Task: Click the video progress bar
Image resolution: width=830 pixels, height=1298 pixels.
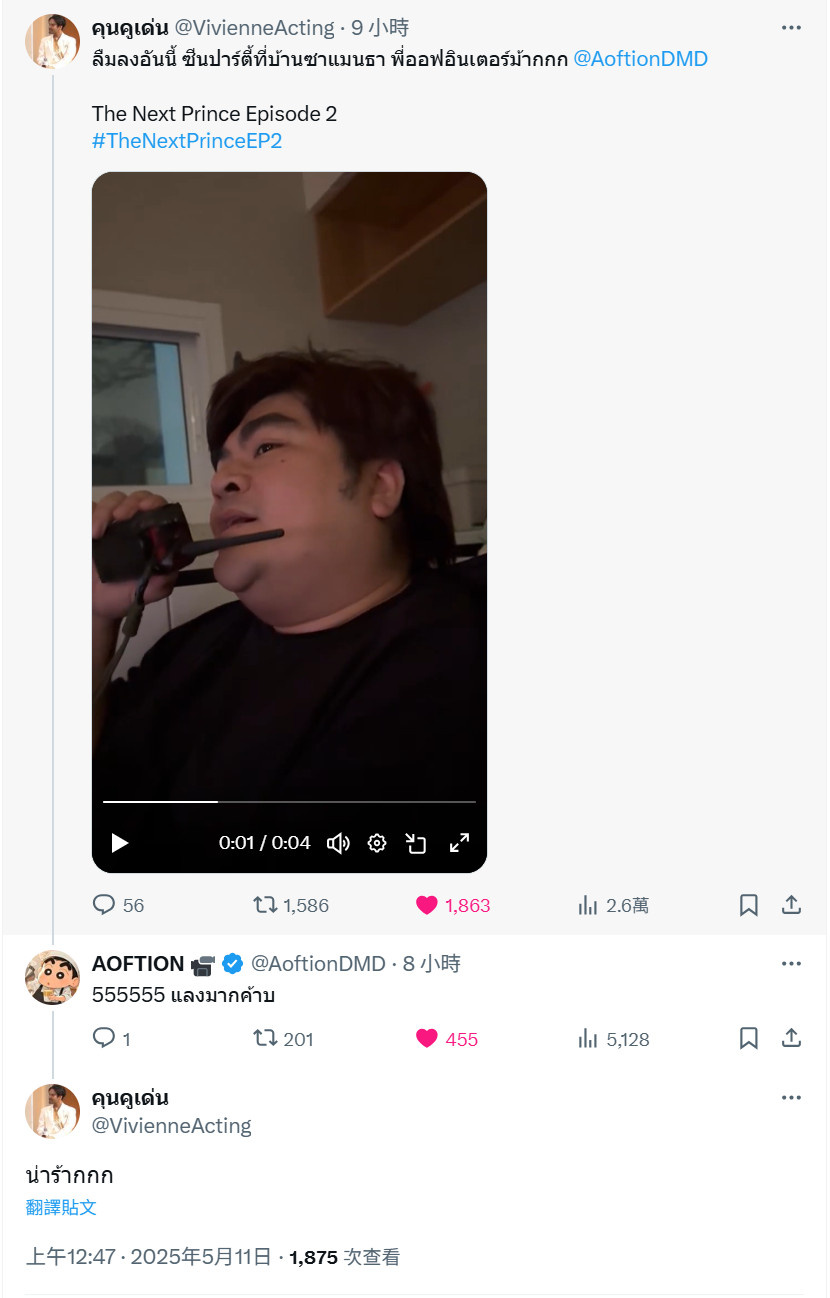Action: [x=289, y=802]
